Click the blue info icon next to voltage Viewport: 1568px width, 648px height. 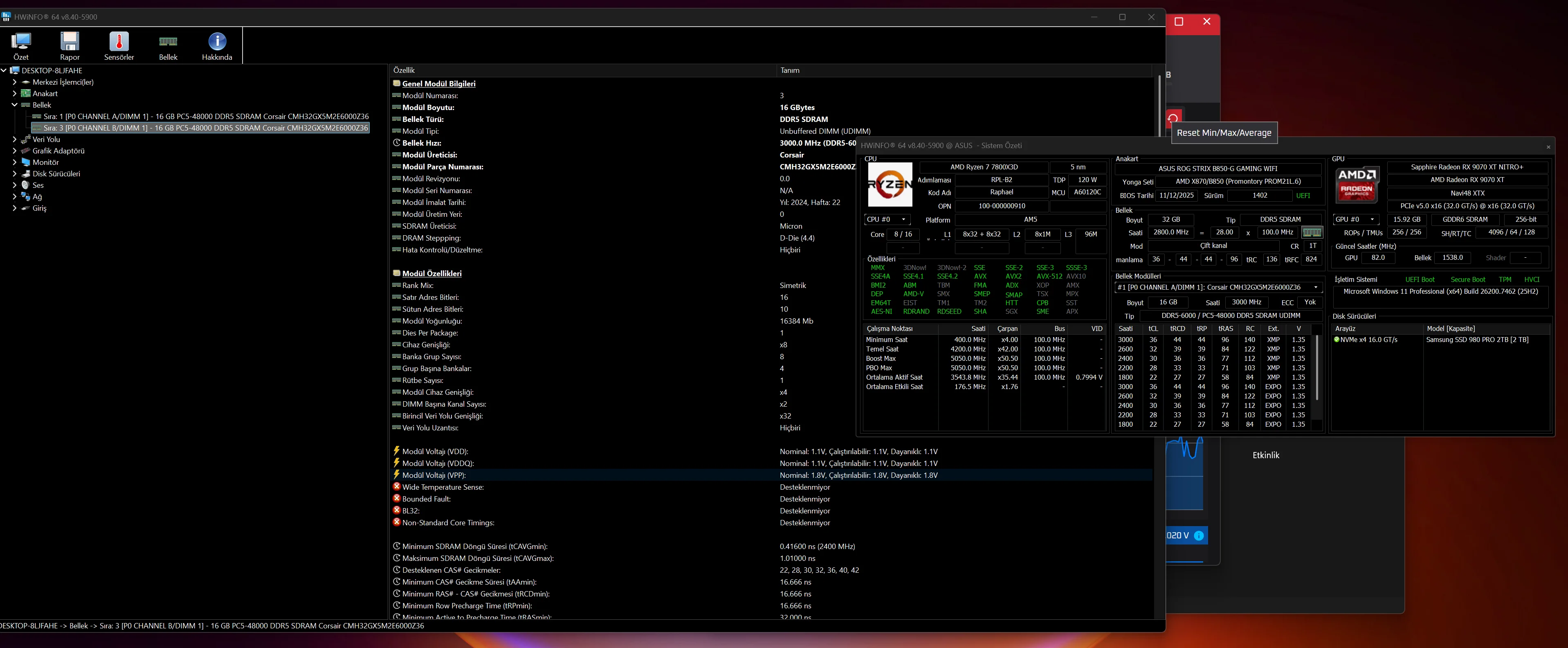click(x=1199, y=535)
